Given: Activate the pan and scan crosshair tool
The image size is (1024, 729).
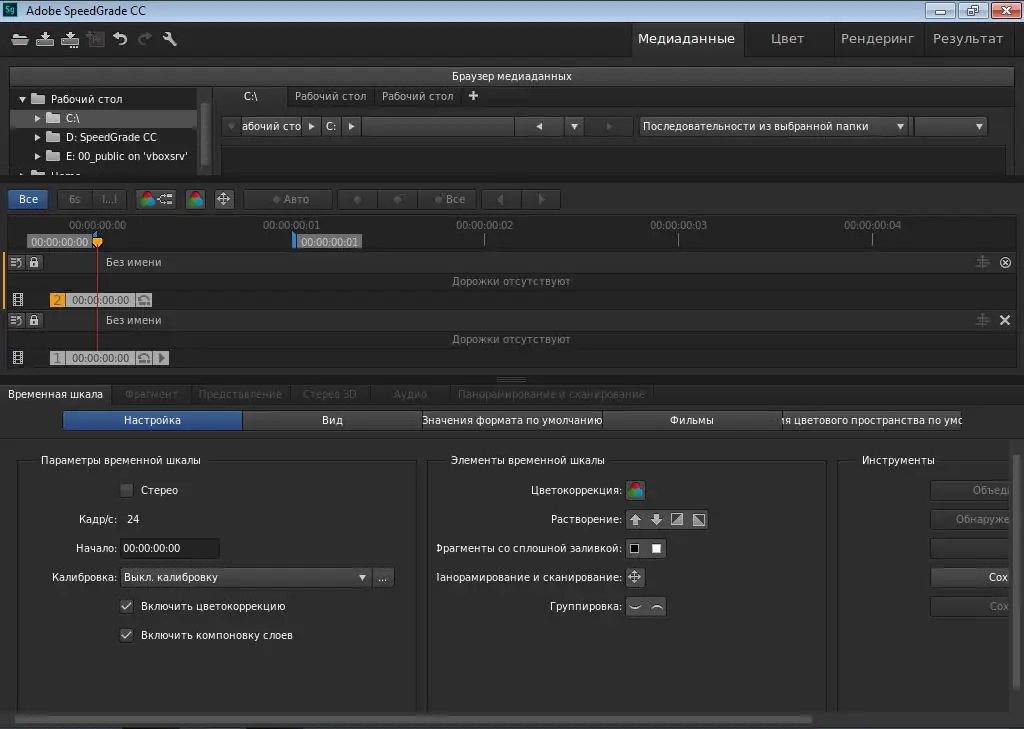Looking at the screenshot, I should point(224,199).
